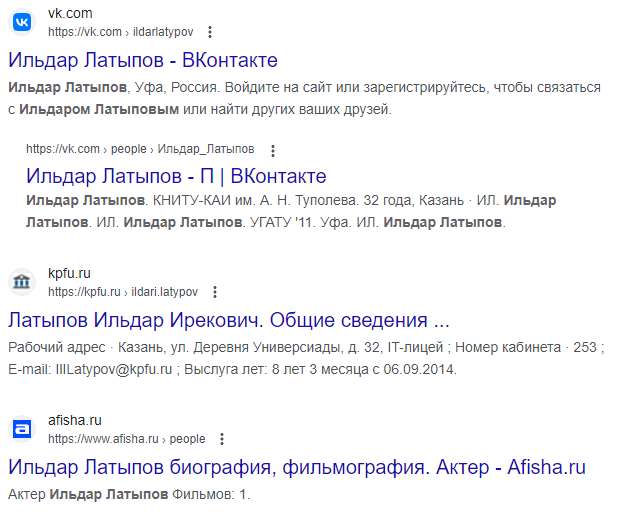Click snippet text 'E-mail: IILatypov@kpfu.ru'
620x515 pixels.
[x=90, y=369]
